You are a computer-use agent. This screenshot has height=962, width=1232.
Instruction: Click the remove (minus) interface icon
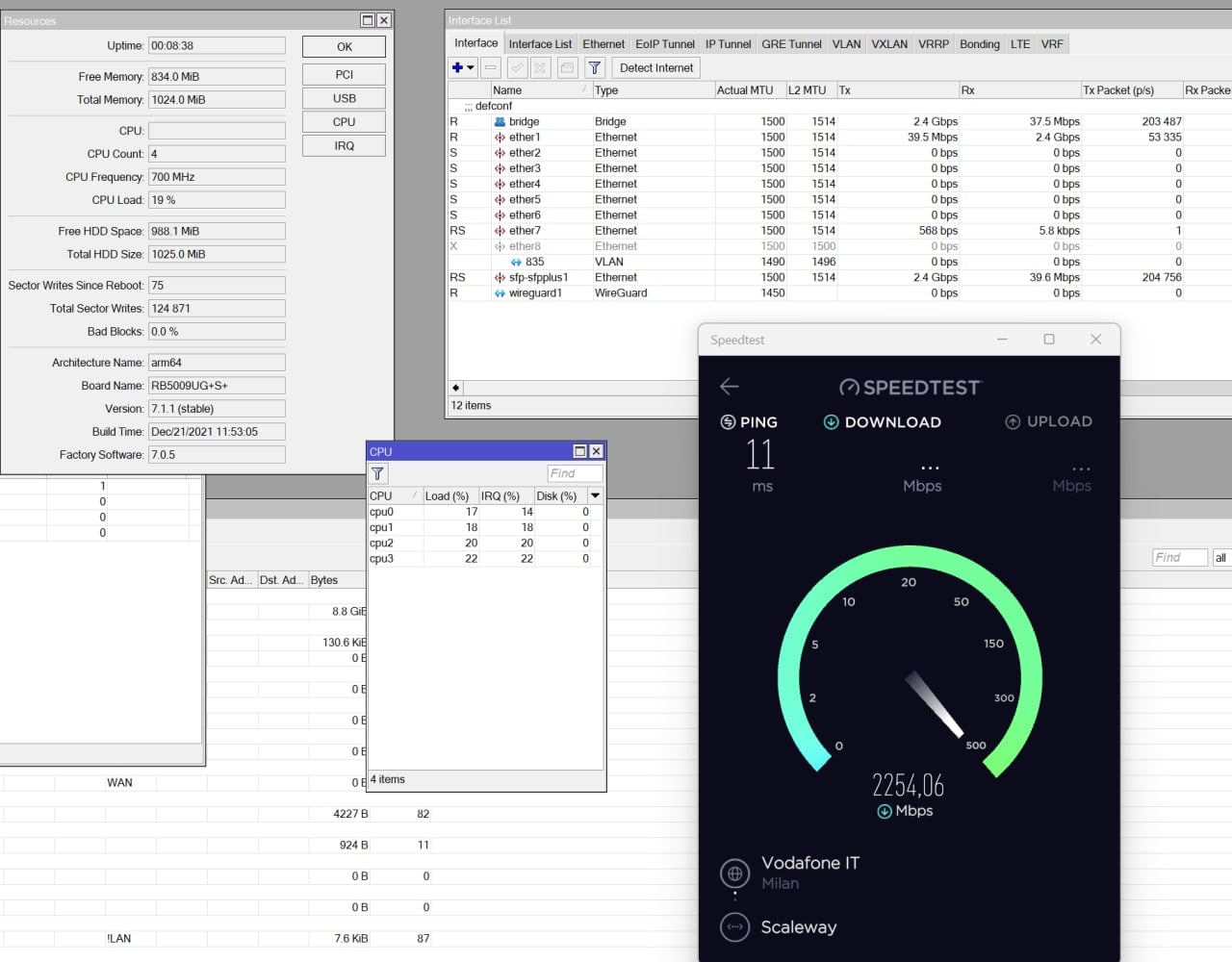491,67
